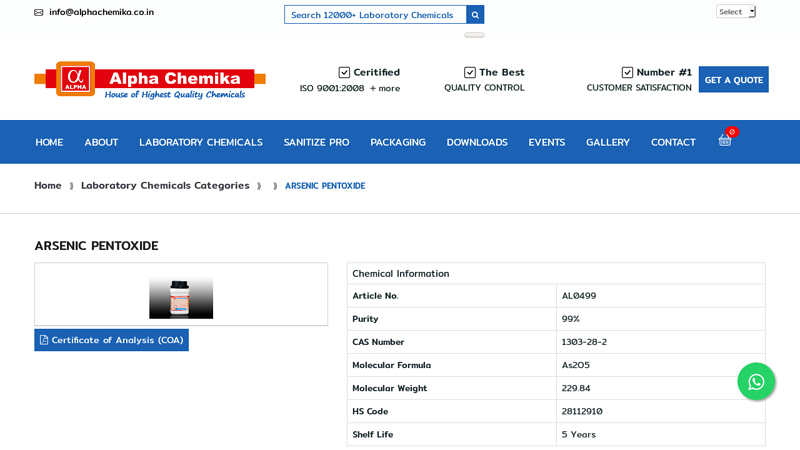
Task: Open the shopping basket cart icon
Action: pos(725,141)
